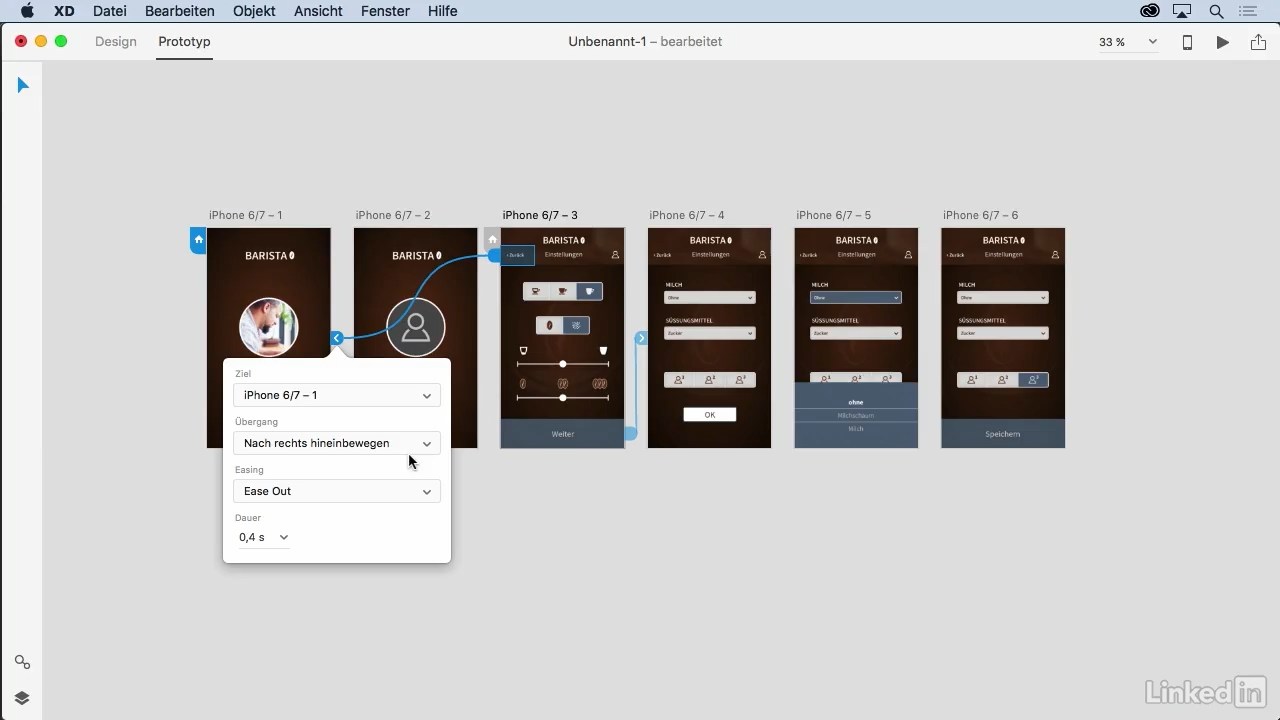The height and width of the screenshot is (720, 1280).
Task: Toggle bean option on iPhone 6/7 – 3
Action: tap(550, 325)
